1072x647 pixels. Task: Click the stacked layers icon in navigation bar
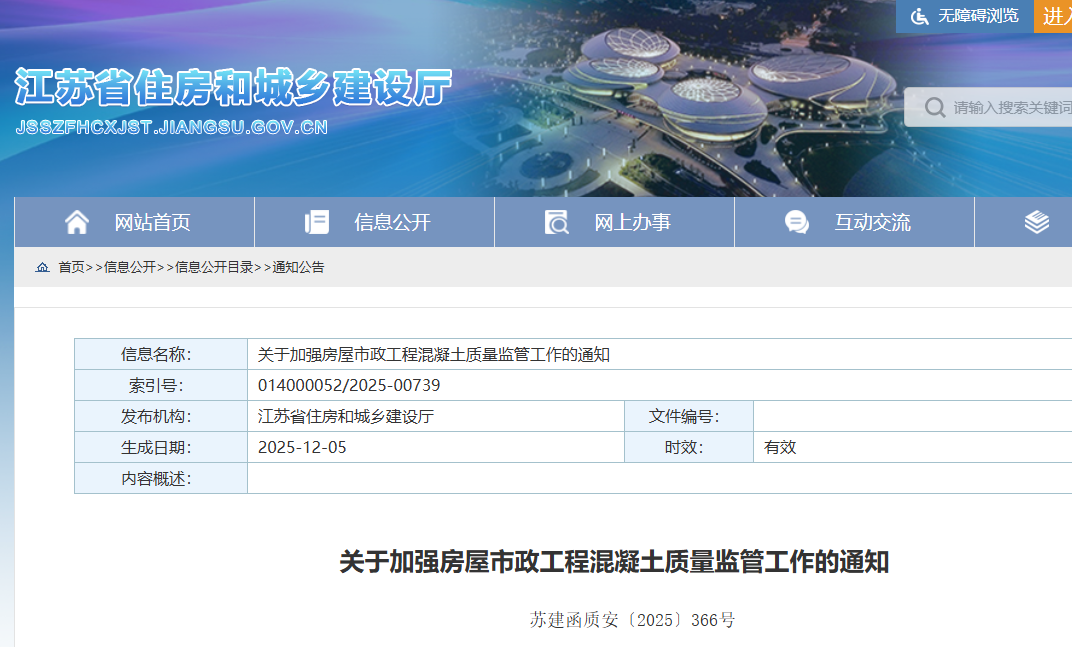1037,222
